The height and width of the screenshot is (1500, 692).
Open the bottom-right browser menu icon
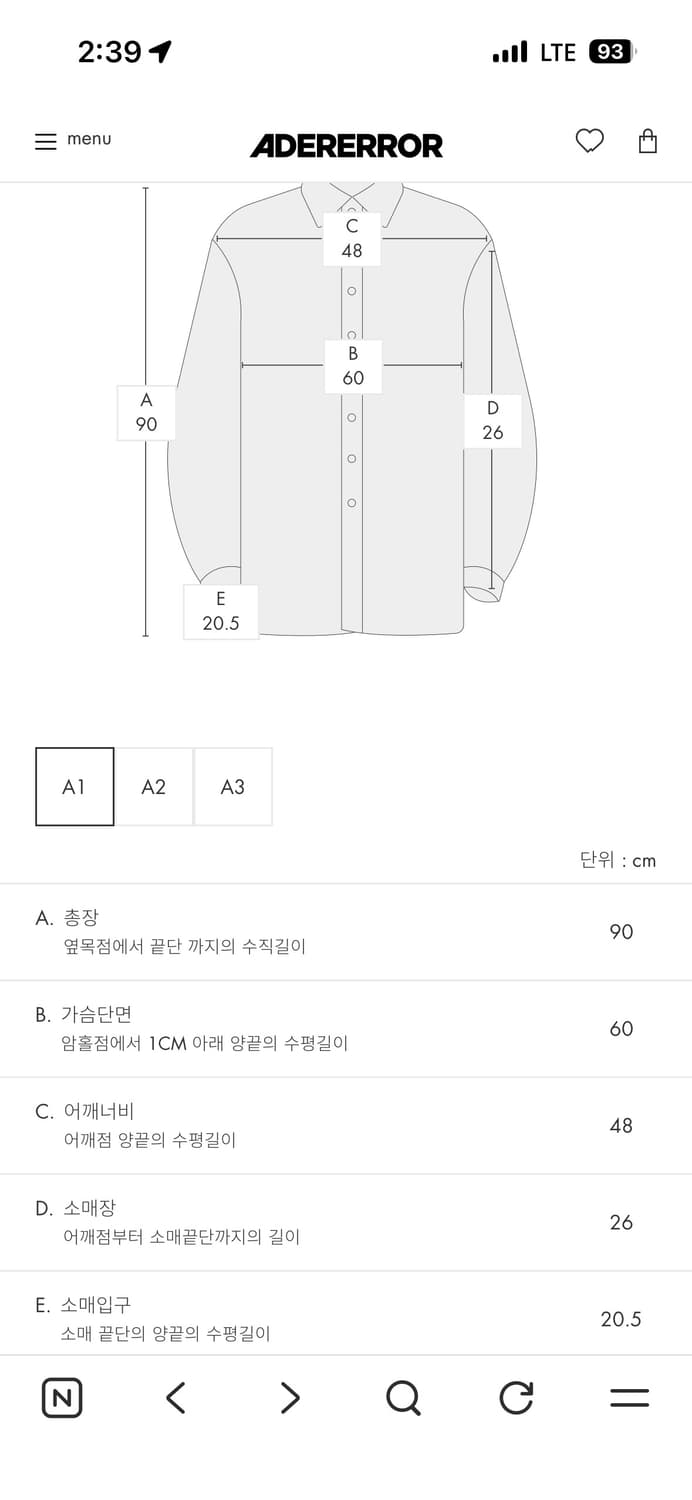point(630,1398)
